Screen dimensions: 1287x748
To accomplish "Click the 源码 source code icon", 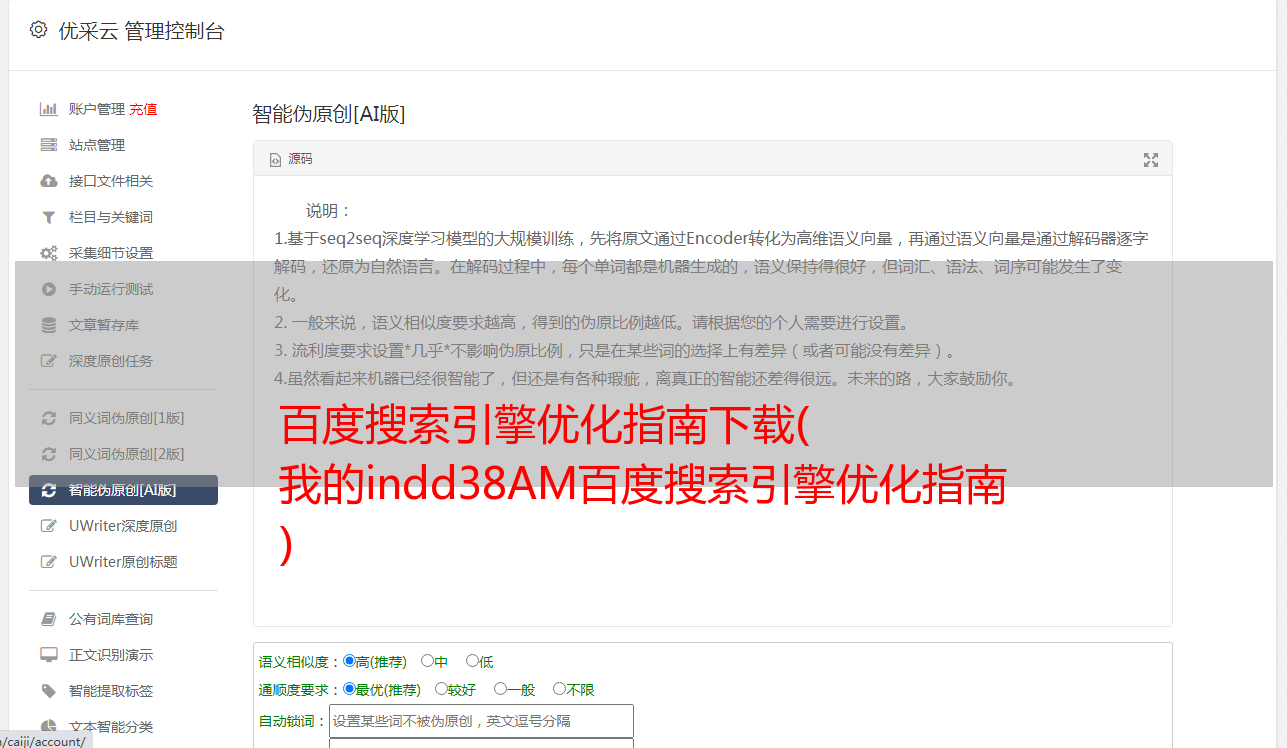I will [275, 160].
